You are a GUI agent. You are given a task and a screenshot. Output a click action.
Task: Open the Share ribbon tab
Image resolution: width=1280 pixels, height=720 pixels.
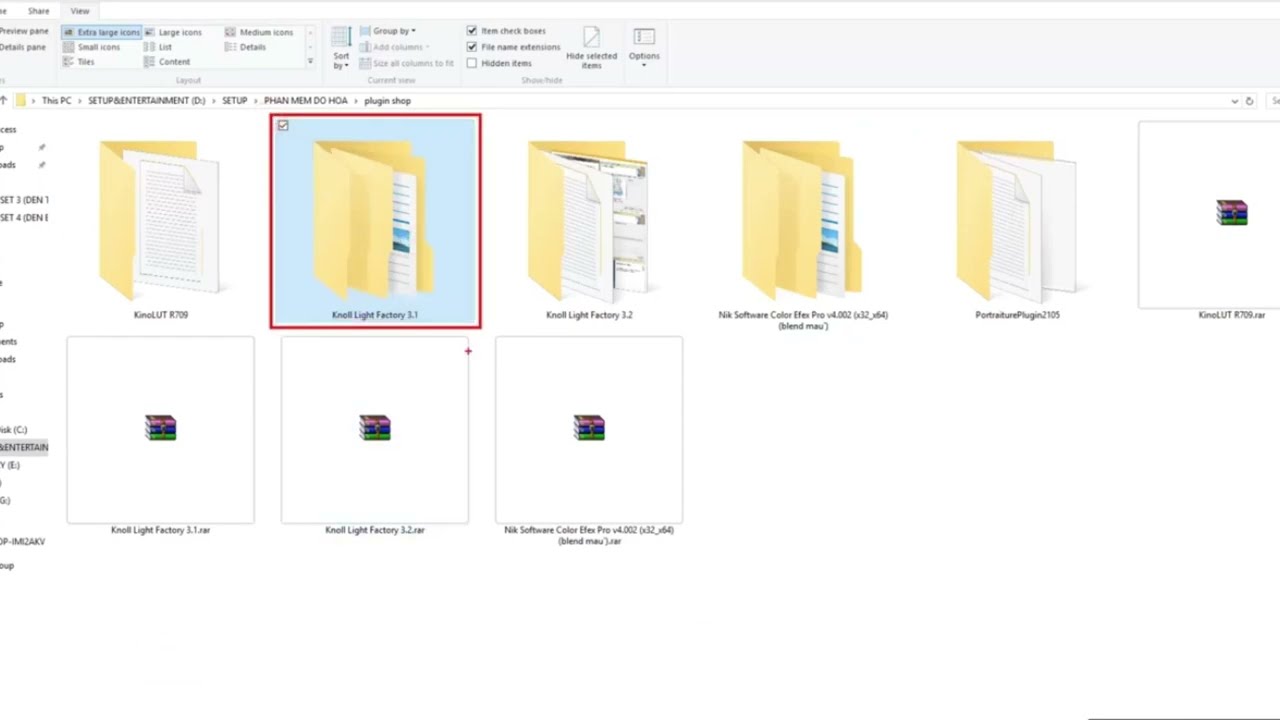38,11
